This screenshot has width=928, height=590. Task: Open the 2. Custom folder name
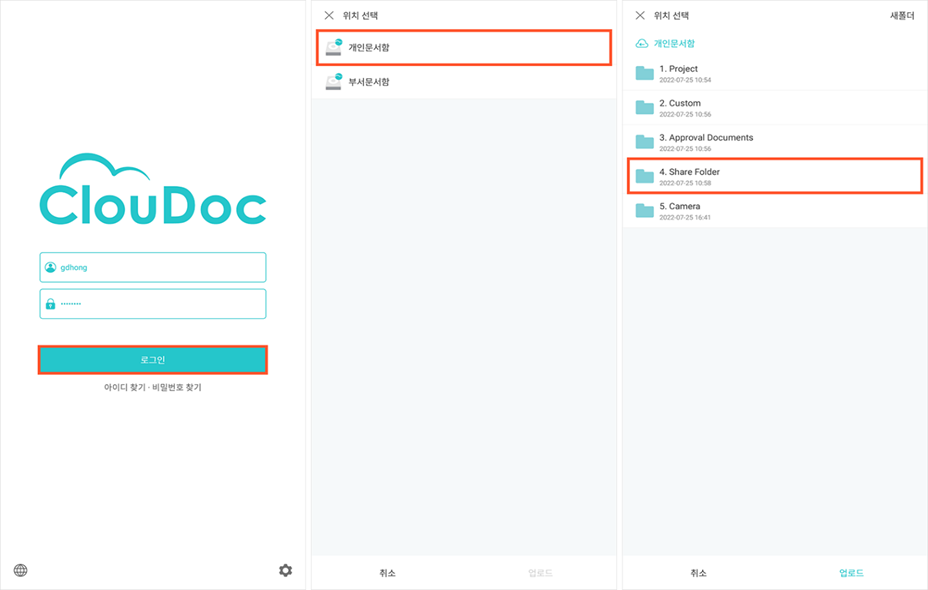point(680,103)
